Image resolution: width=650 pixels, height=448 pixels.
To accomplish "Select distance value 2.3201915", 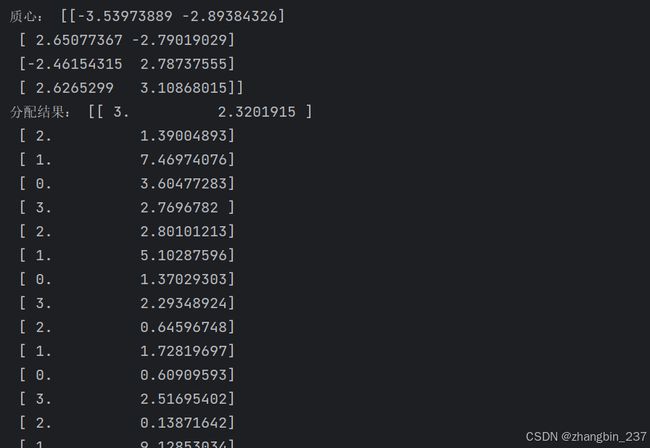I will click(257, 112).
